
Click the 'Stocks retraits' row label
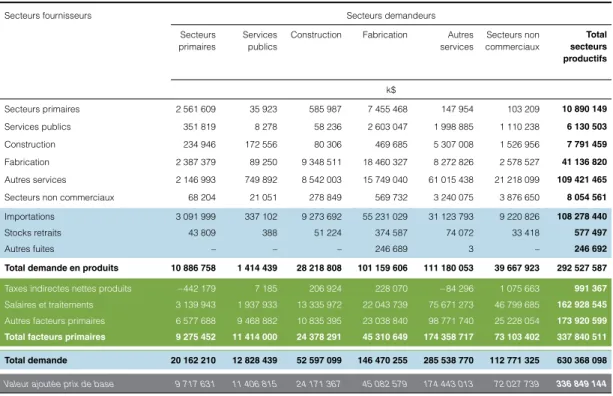(x=33, y=233)
